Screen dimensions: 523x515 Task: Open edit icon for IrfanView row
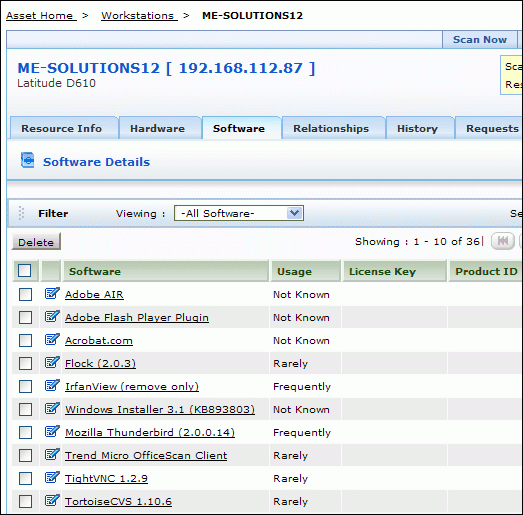tap(52, 386)
